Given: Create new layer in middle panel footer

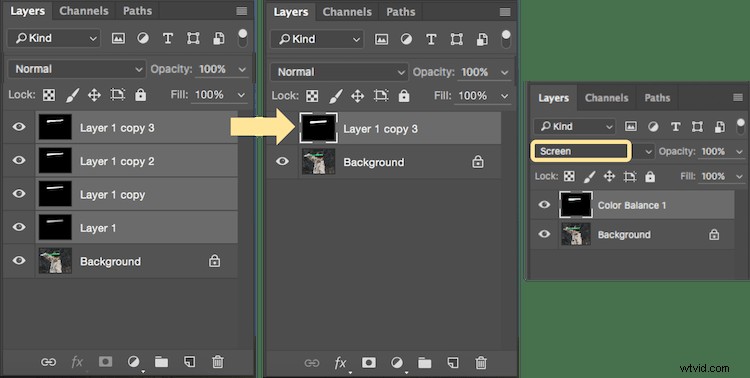Looking at the screenshot, I should [x=452, y=362].
